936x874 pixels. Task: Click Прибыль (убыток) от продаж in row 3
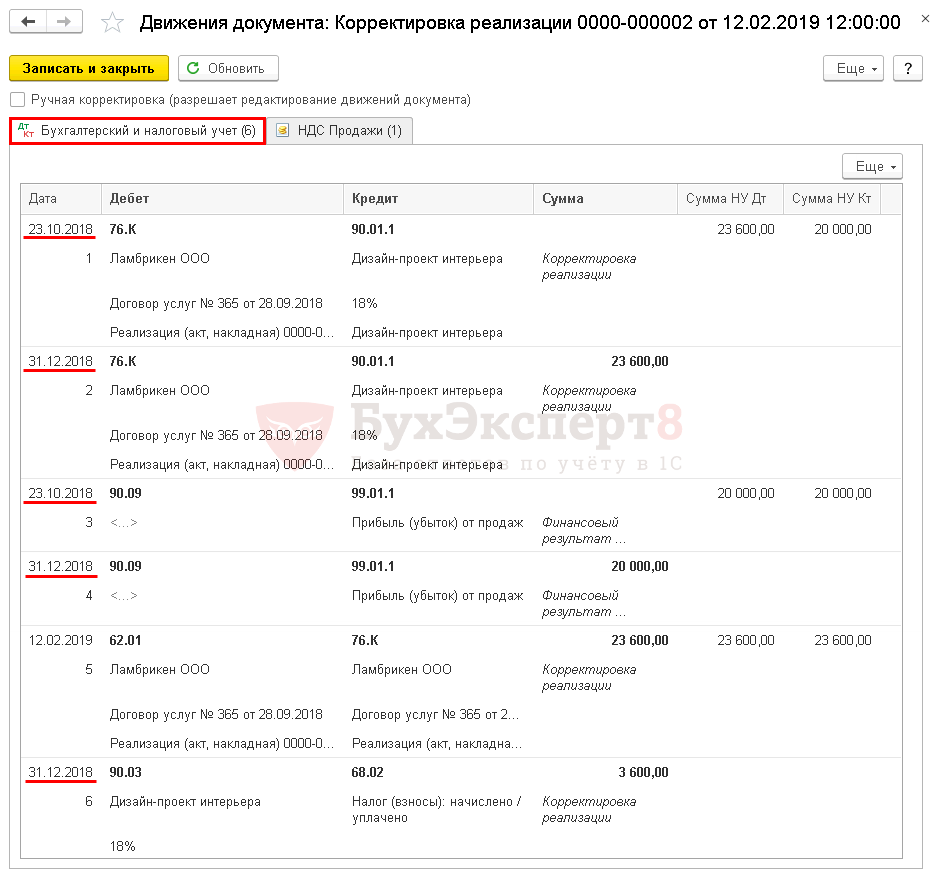click(x=438, y=522)
